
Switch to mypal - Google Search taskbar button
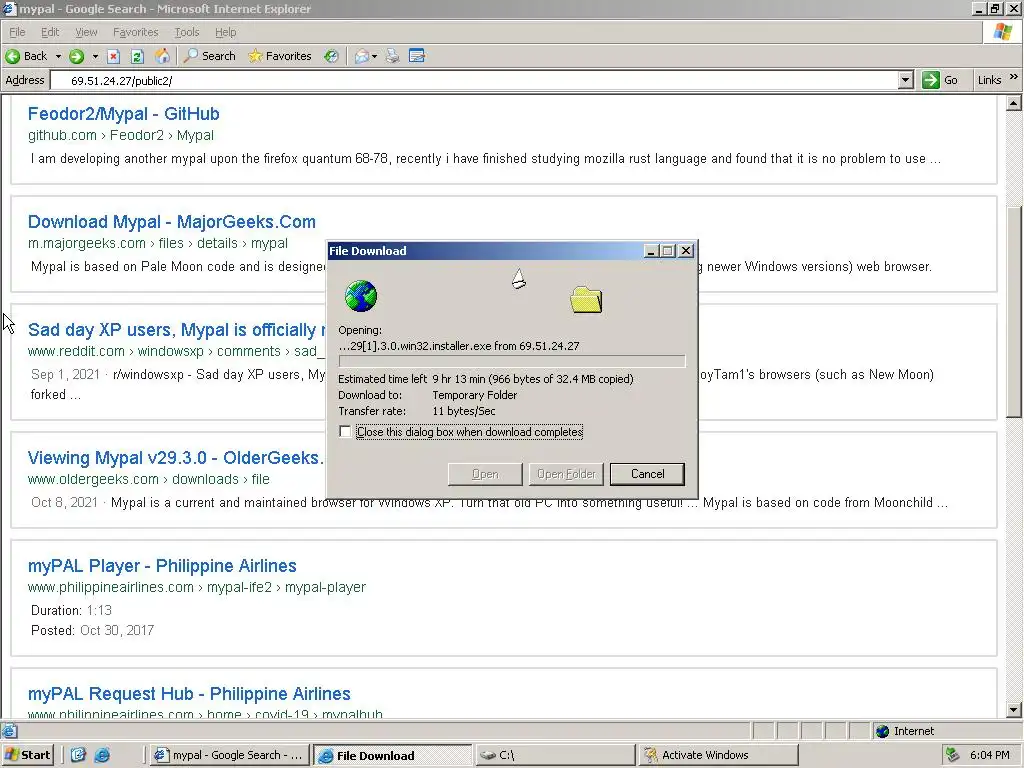229,755
